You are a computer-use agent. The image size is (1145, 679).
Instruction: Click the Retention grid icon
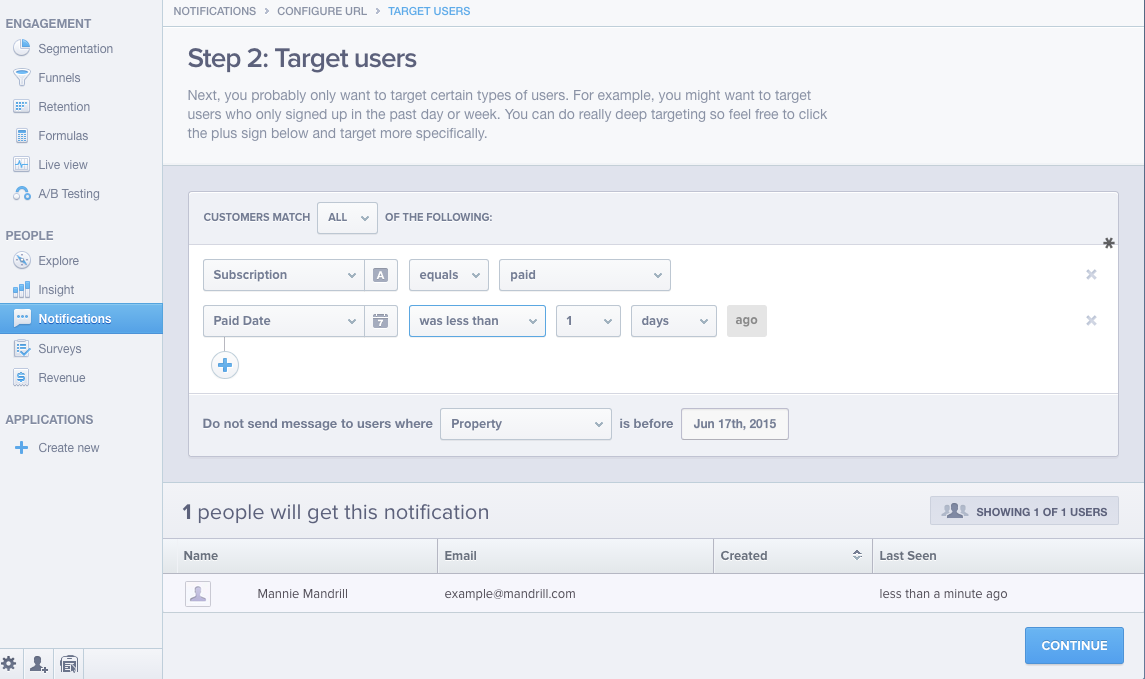pos(22,107)
